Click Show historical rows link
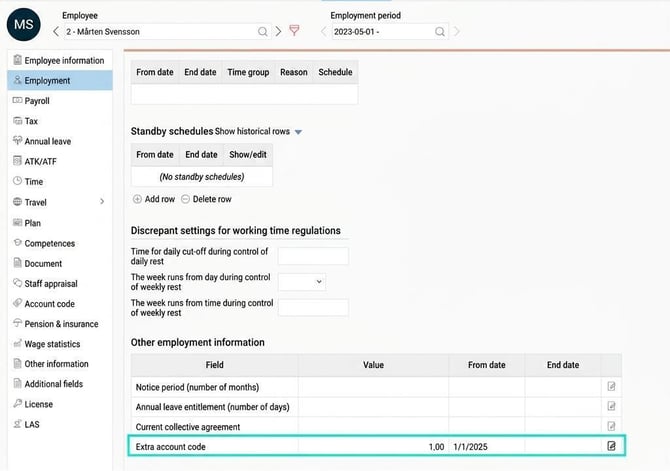This screenshot has width=670, height=471. (252, 131)
